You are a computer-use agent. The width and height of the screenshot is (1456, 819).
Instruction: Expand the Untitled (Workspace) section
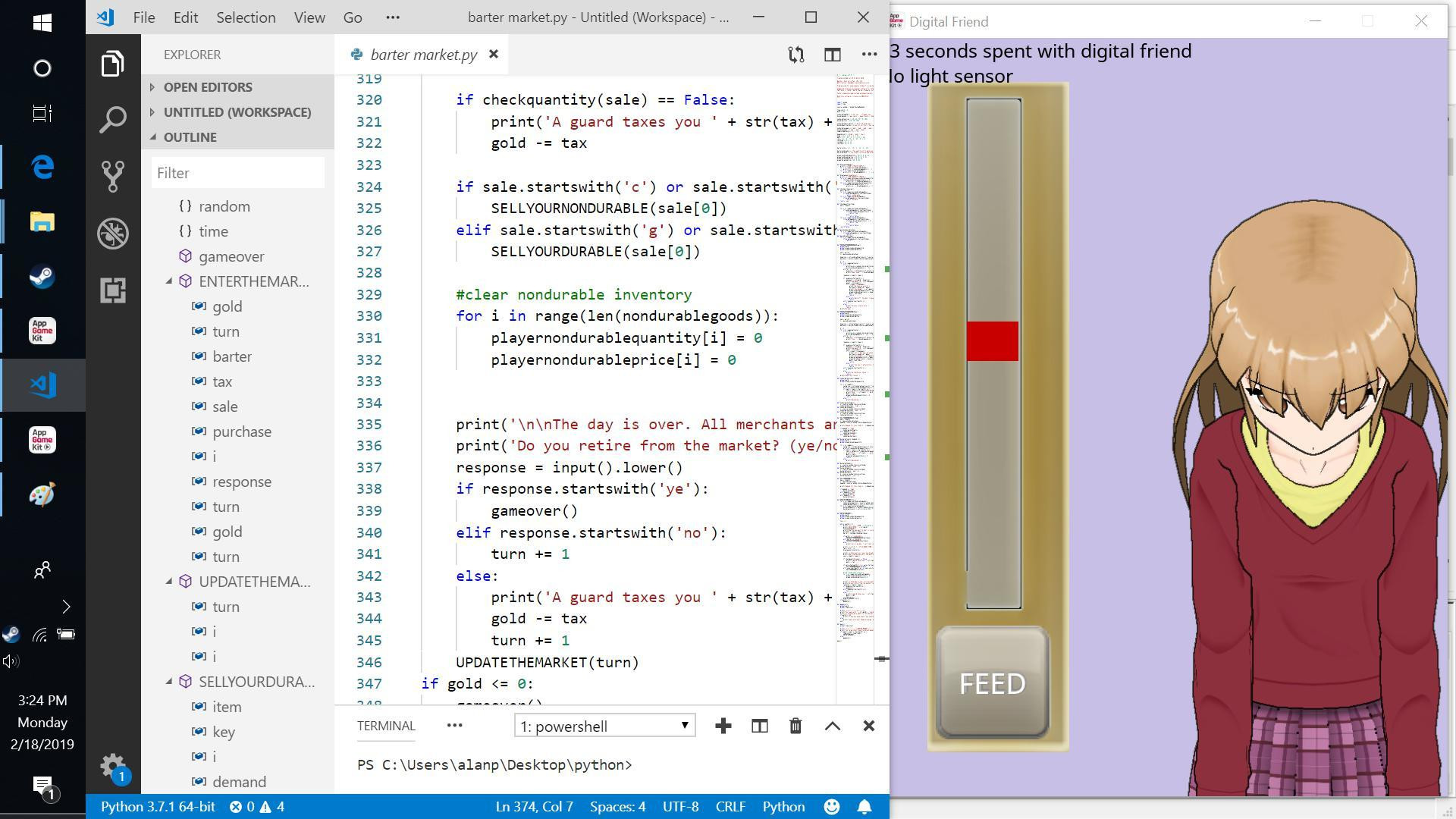coord(237,112)
